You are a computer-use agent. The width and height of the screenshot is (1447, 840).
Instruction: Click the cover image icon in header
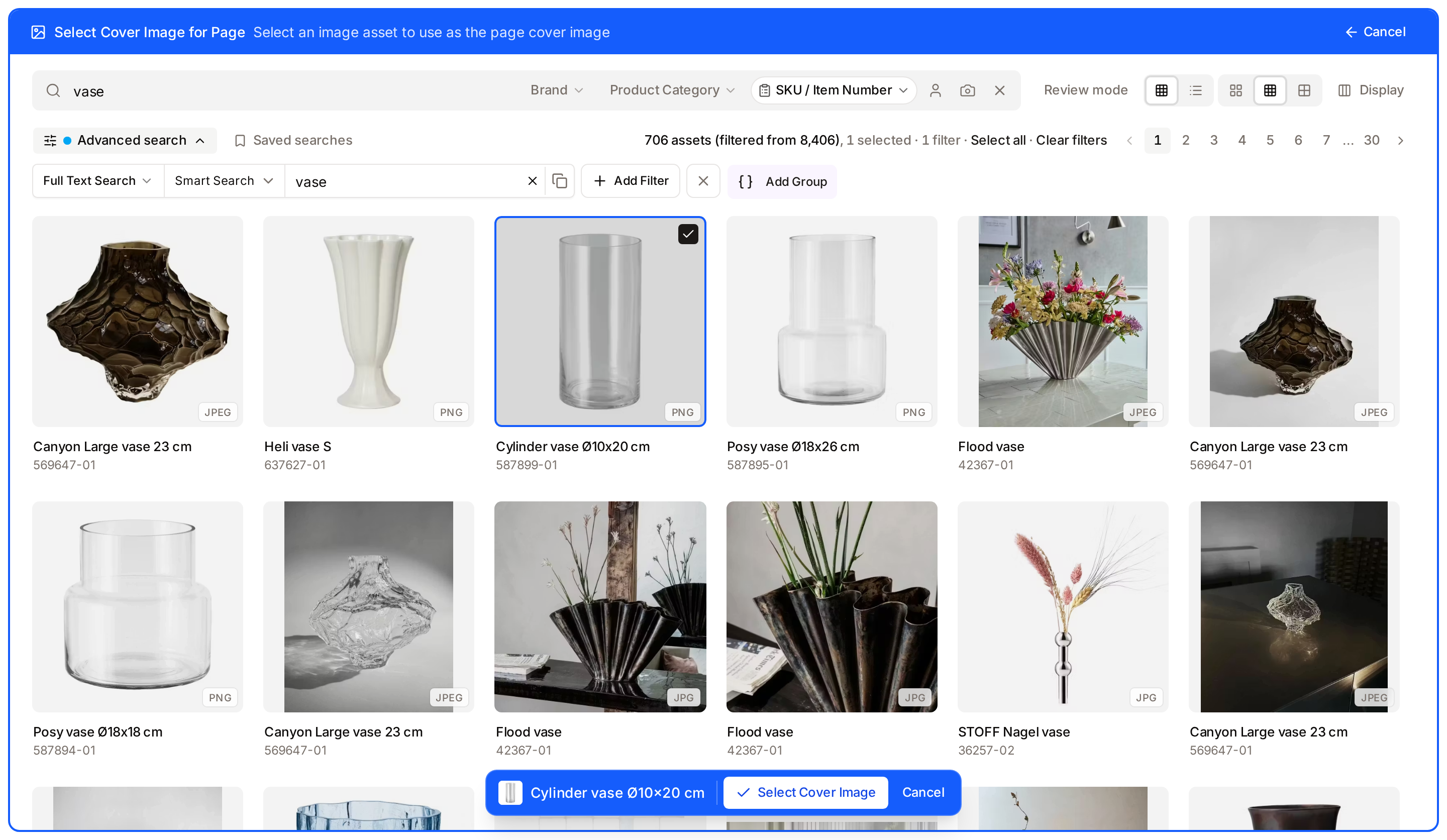click(x=38, y=32)
